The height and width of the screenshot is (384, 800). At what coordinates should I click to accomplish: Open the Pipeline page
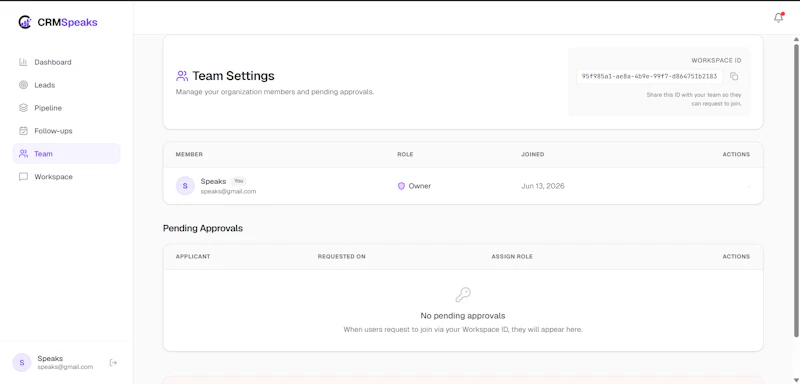click(x=66, y=108)
